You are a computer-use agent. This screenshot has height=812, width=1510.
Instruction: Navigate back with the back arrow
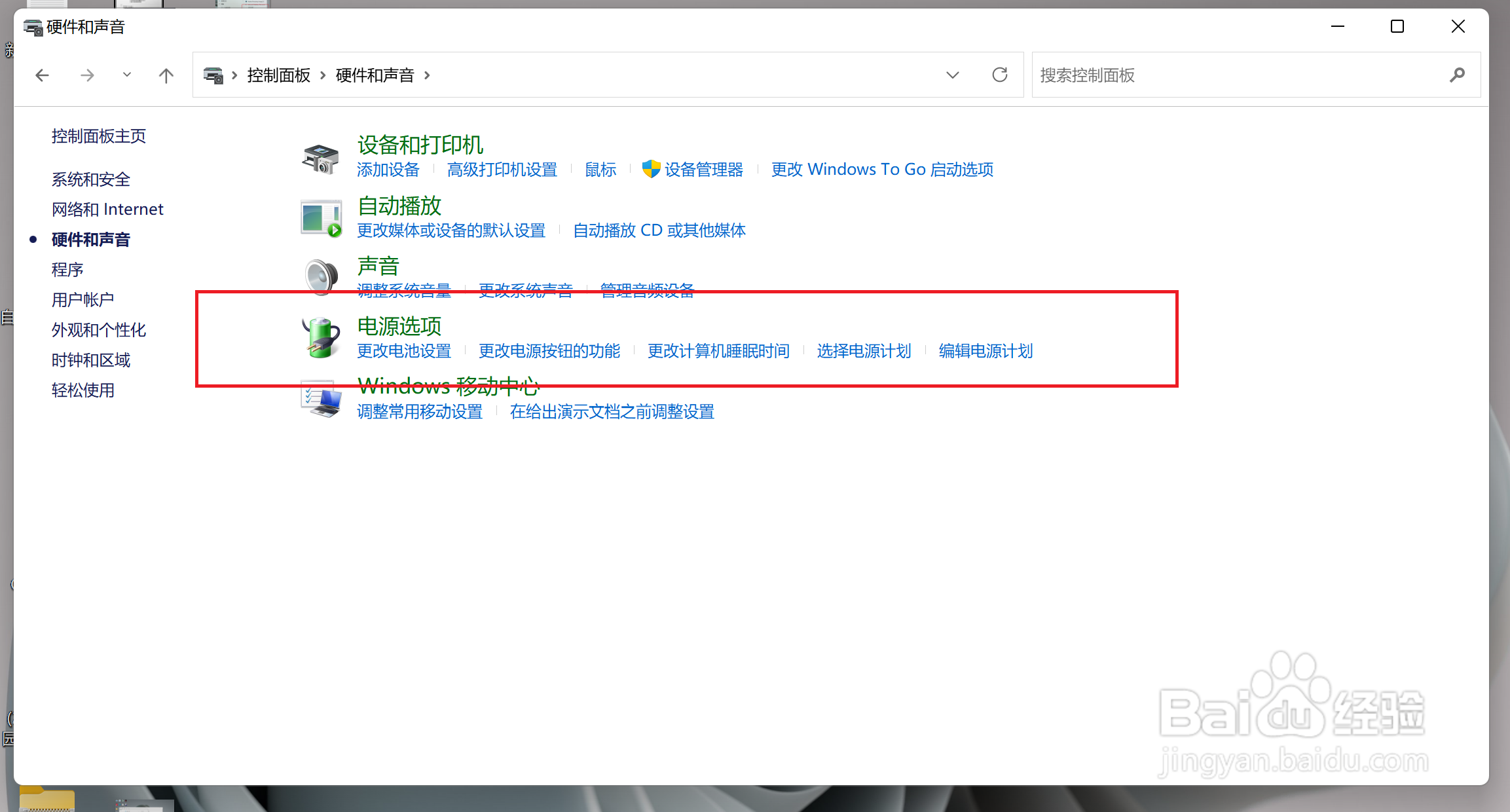tap(43, 75)
